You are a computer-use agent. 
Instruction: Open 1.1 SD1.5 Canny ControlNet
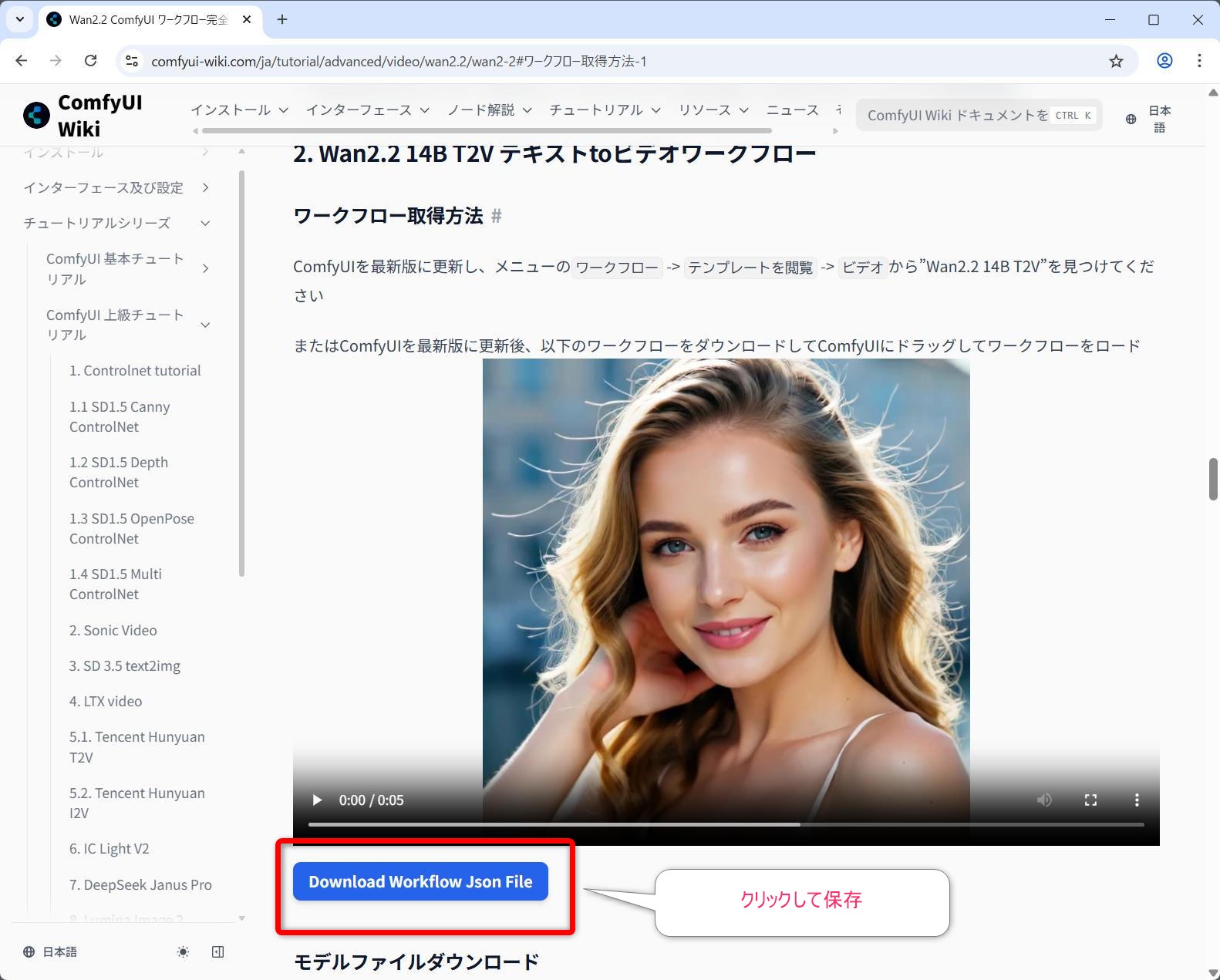tap(120, 416)
